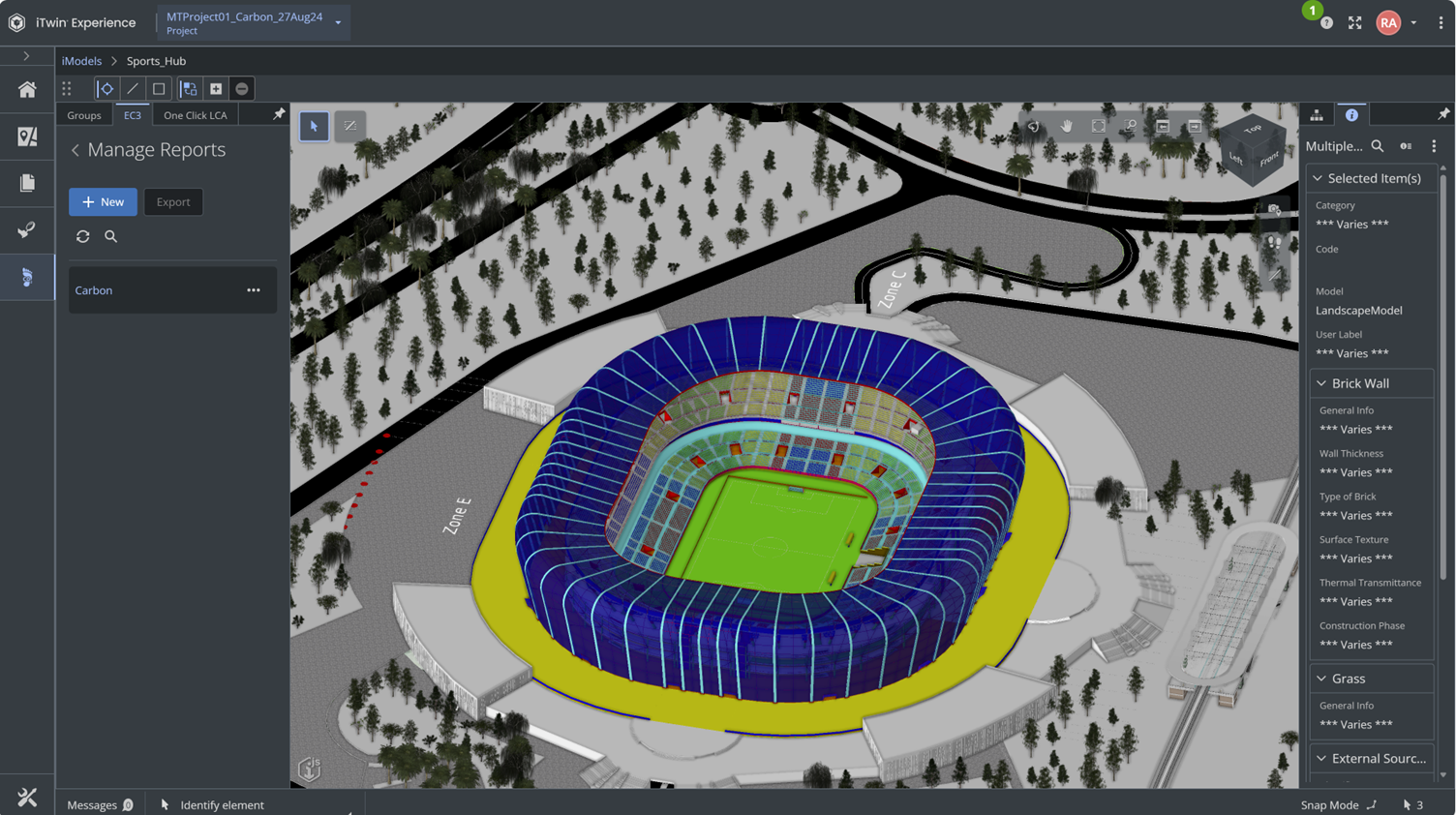
Task: Click the Fit View tool icon
Action: [x=1099, y=126]
